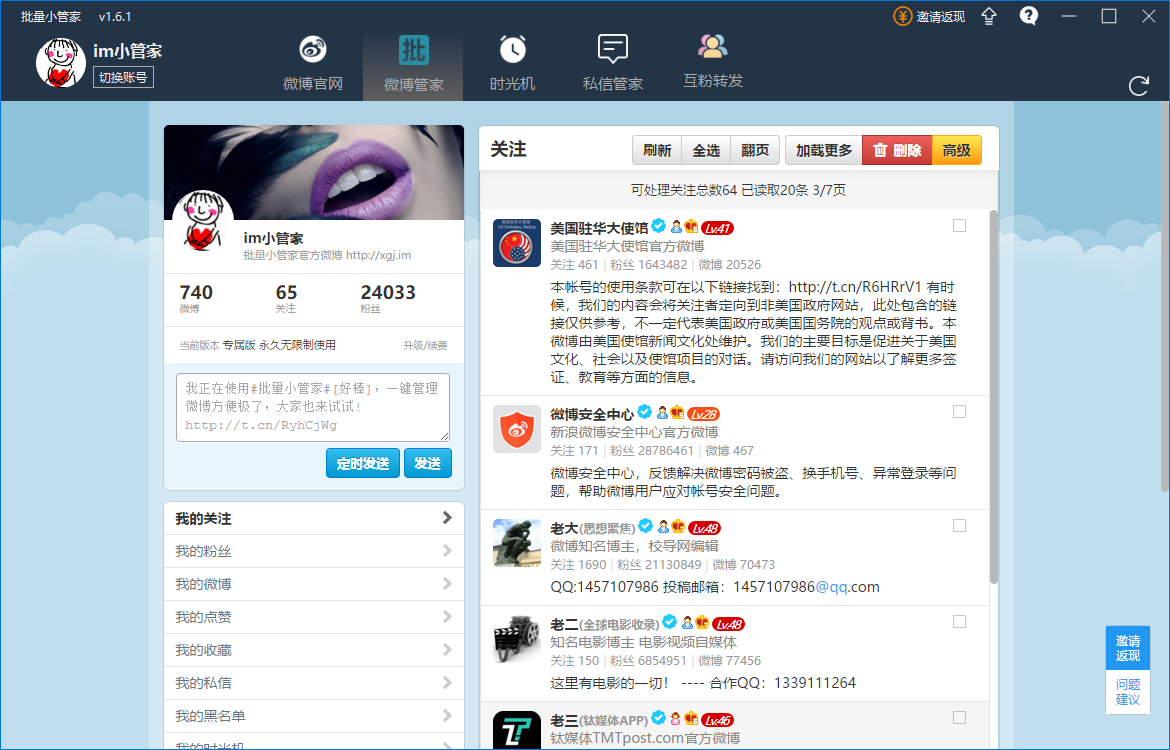Screen dimensions: 1170x750
Task: Select the 微博管家 batch icon
Action: [413, 50]
